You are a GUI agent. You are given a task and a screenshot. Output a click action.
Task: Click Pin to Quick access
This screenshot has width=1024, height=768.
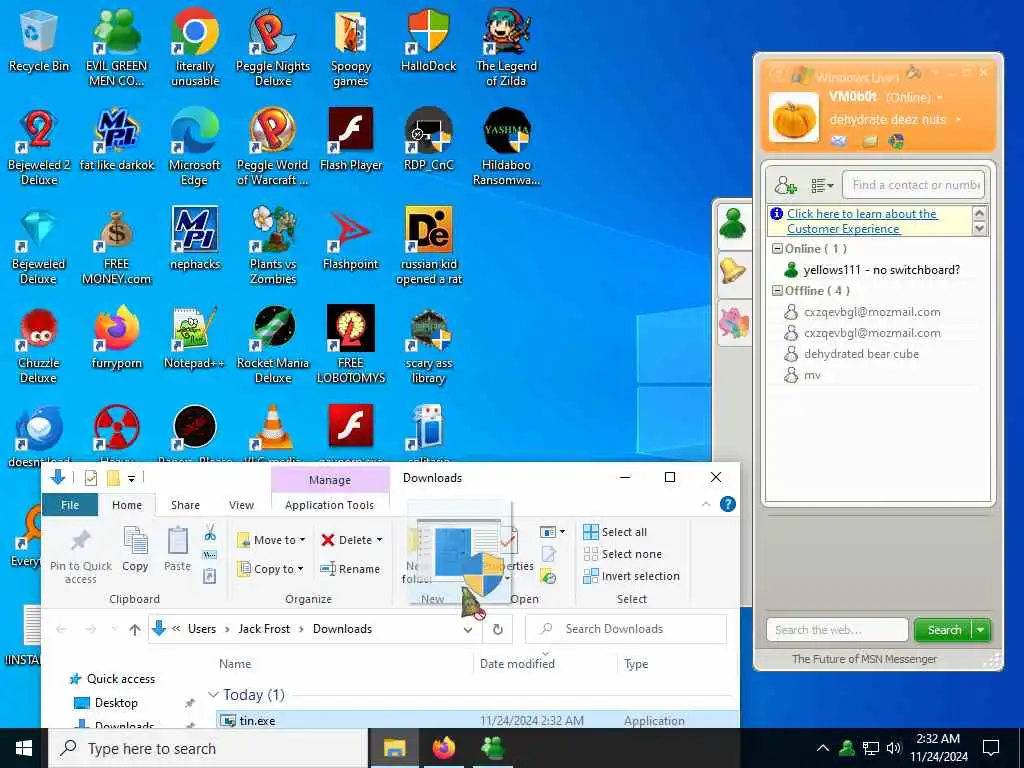(80, 556)
